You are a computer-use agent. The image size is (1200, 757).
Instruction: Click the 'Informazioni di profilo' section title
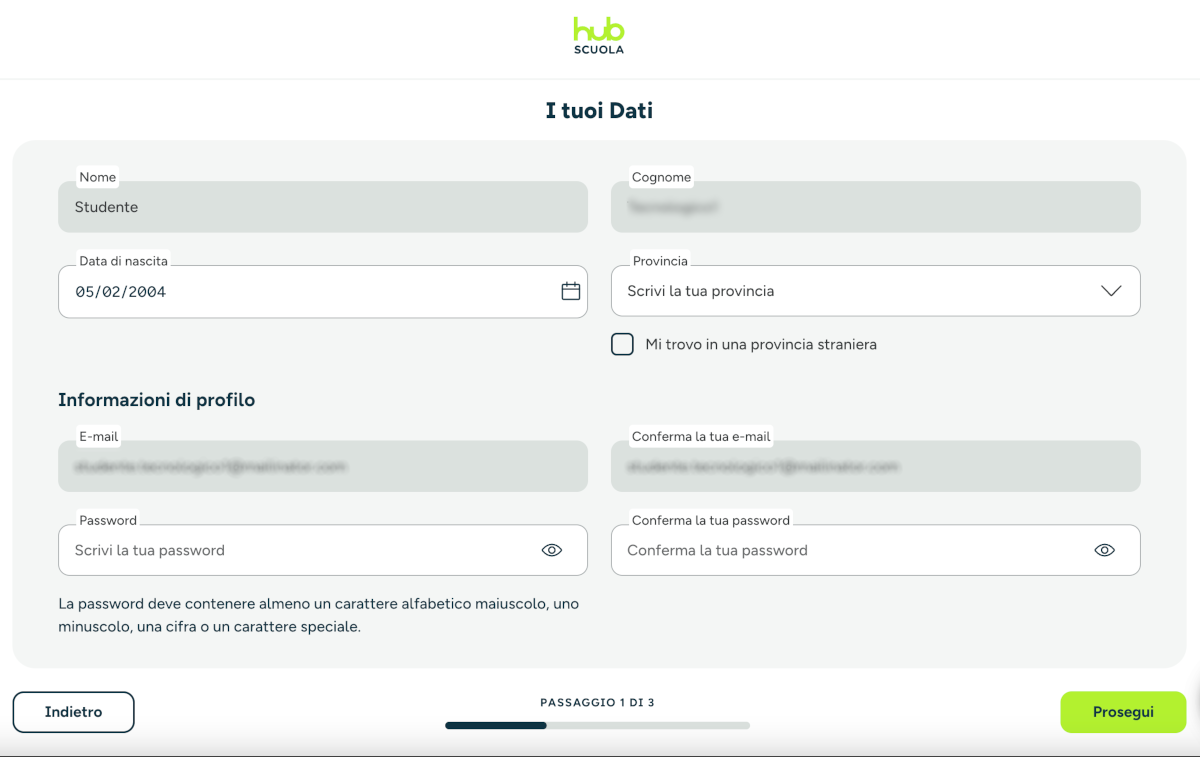[157, 400]
